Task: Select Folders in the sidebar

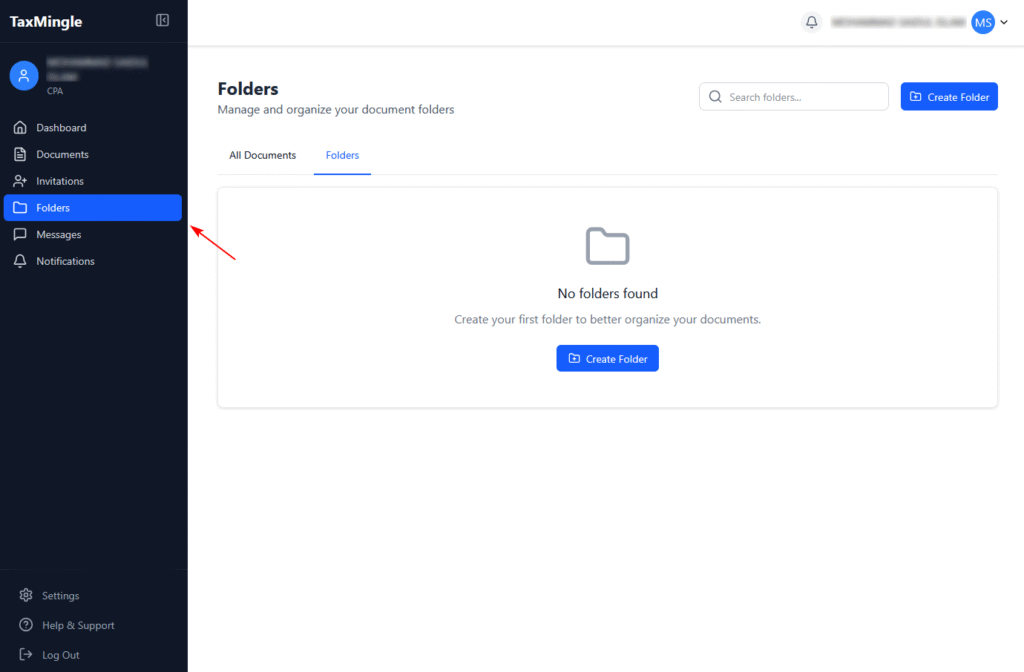Action: coord(53,208)
